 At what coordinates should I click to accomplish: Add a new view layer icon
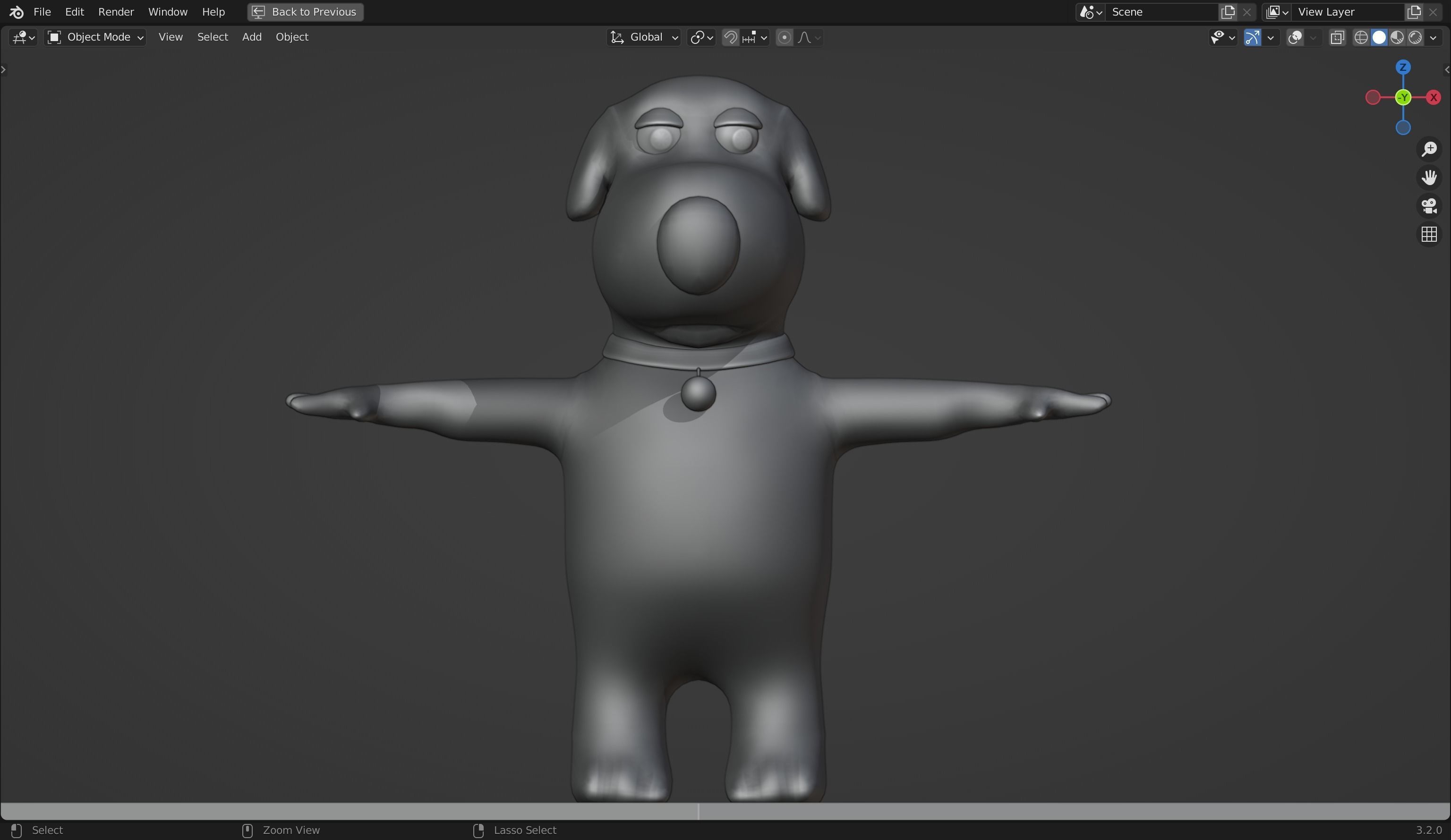point(1414,12)
